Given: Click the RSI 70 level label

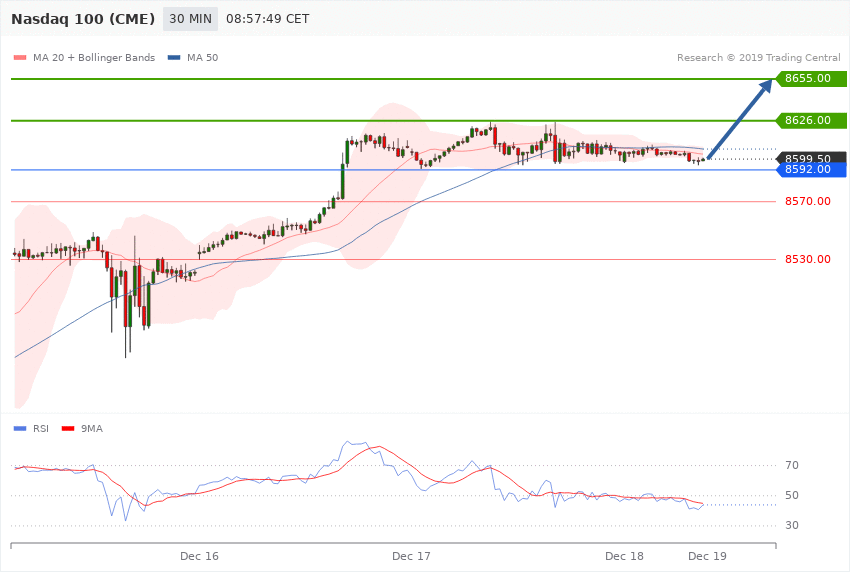Looking at the screenshot, I should click(x=792, y=465).
